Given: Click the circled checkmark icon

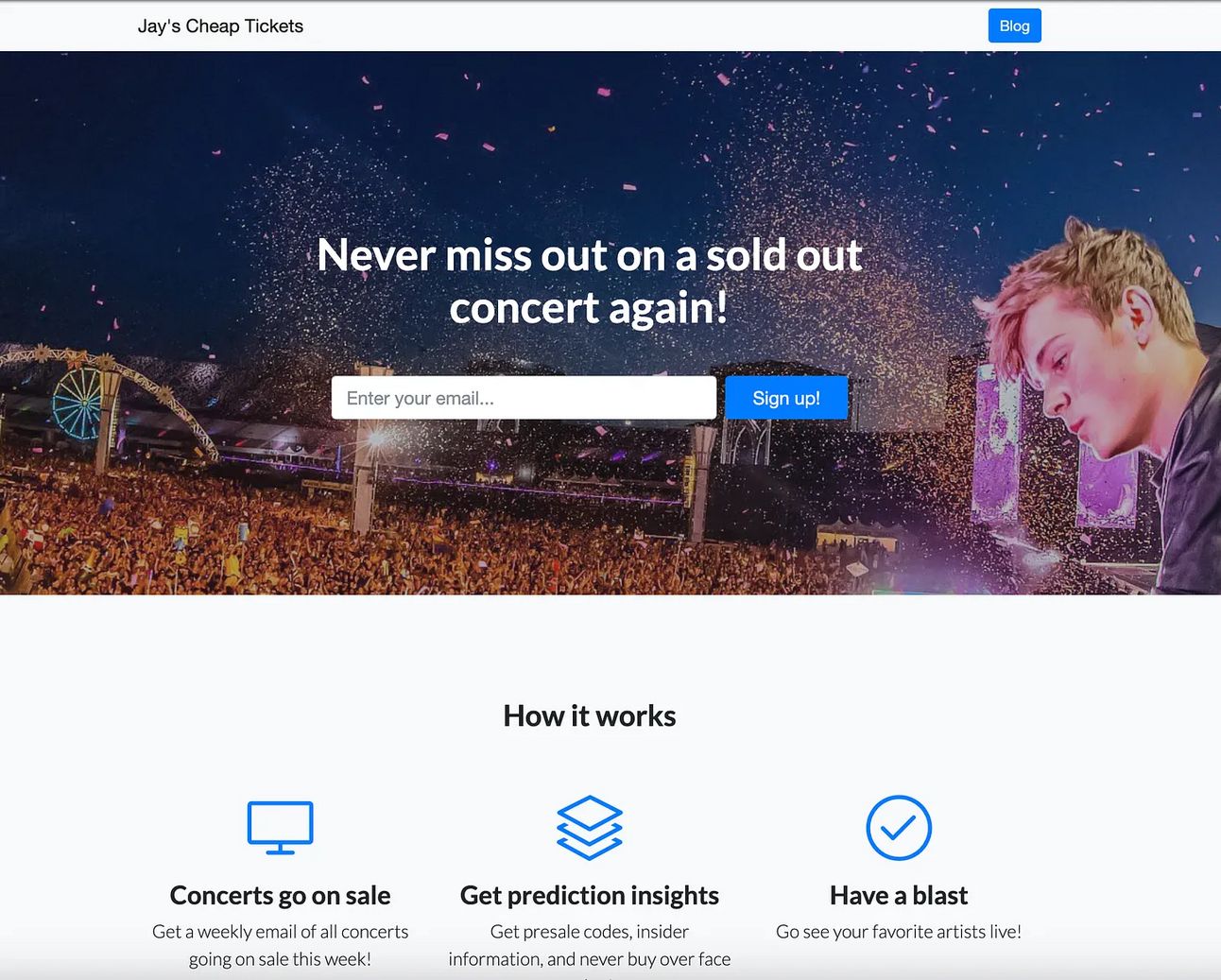Looking at the screenshot, I should click(x=899, y=828).
